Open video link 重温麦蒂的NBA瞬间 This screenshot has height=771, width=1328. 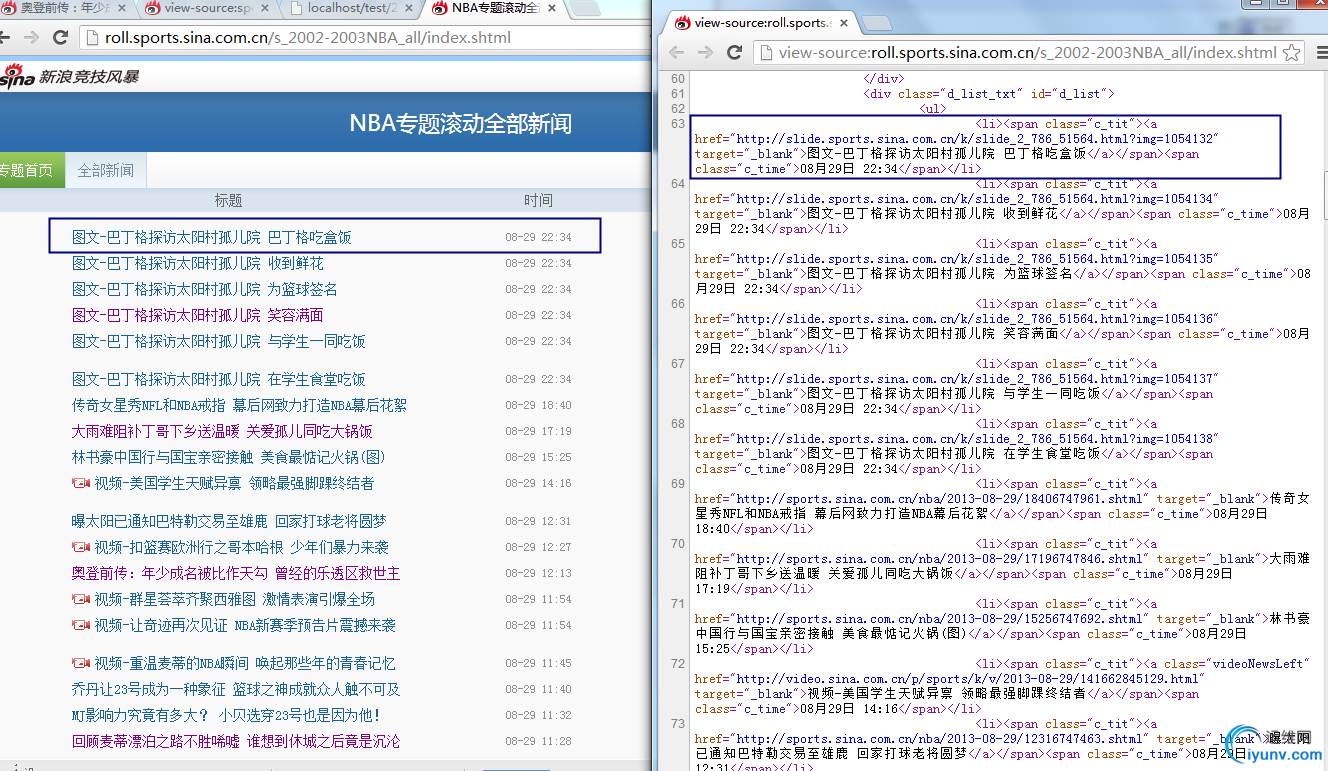245,663
